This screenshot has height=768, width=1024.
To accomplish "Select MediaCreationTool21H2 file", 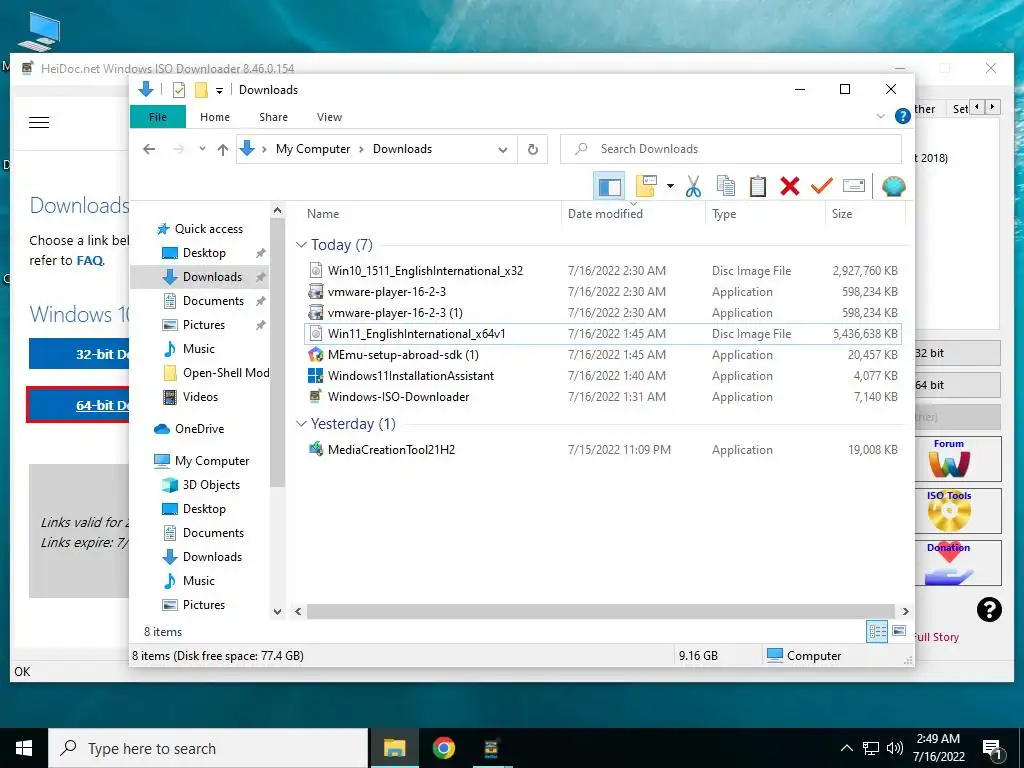I will [603, 449].
